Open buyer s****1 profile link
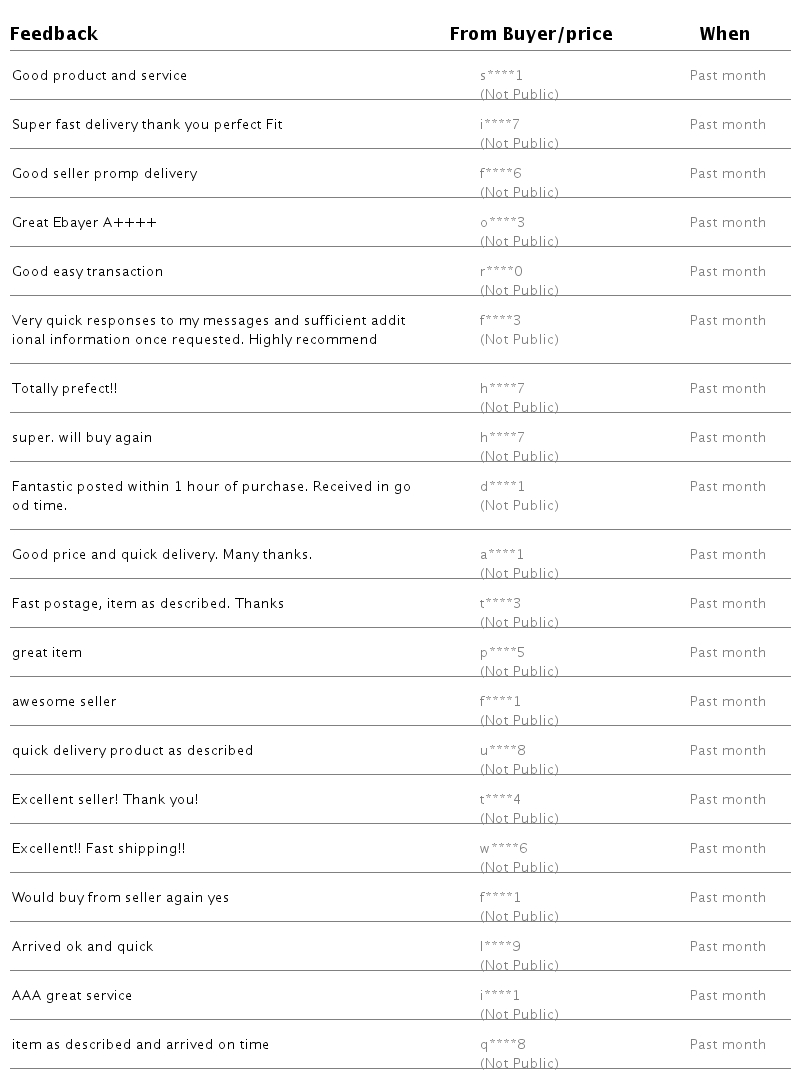Screen dimensions: 800x1088 pos(501,76)
